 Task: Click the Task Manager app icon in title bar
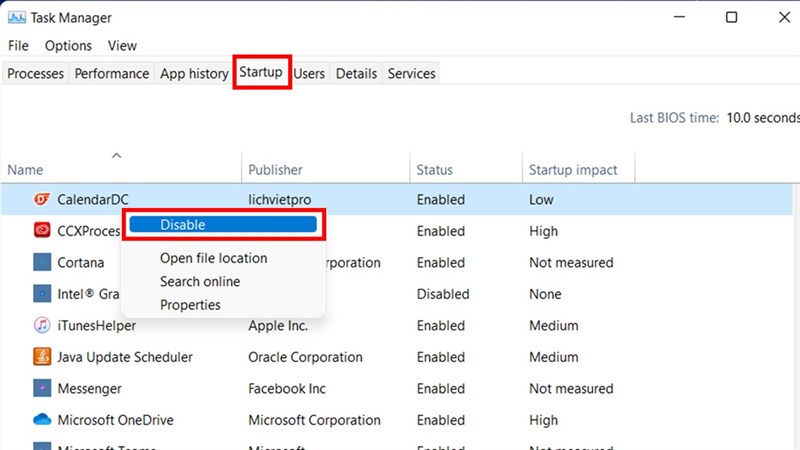19,18
